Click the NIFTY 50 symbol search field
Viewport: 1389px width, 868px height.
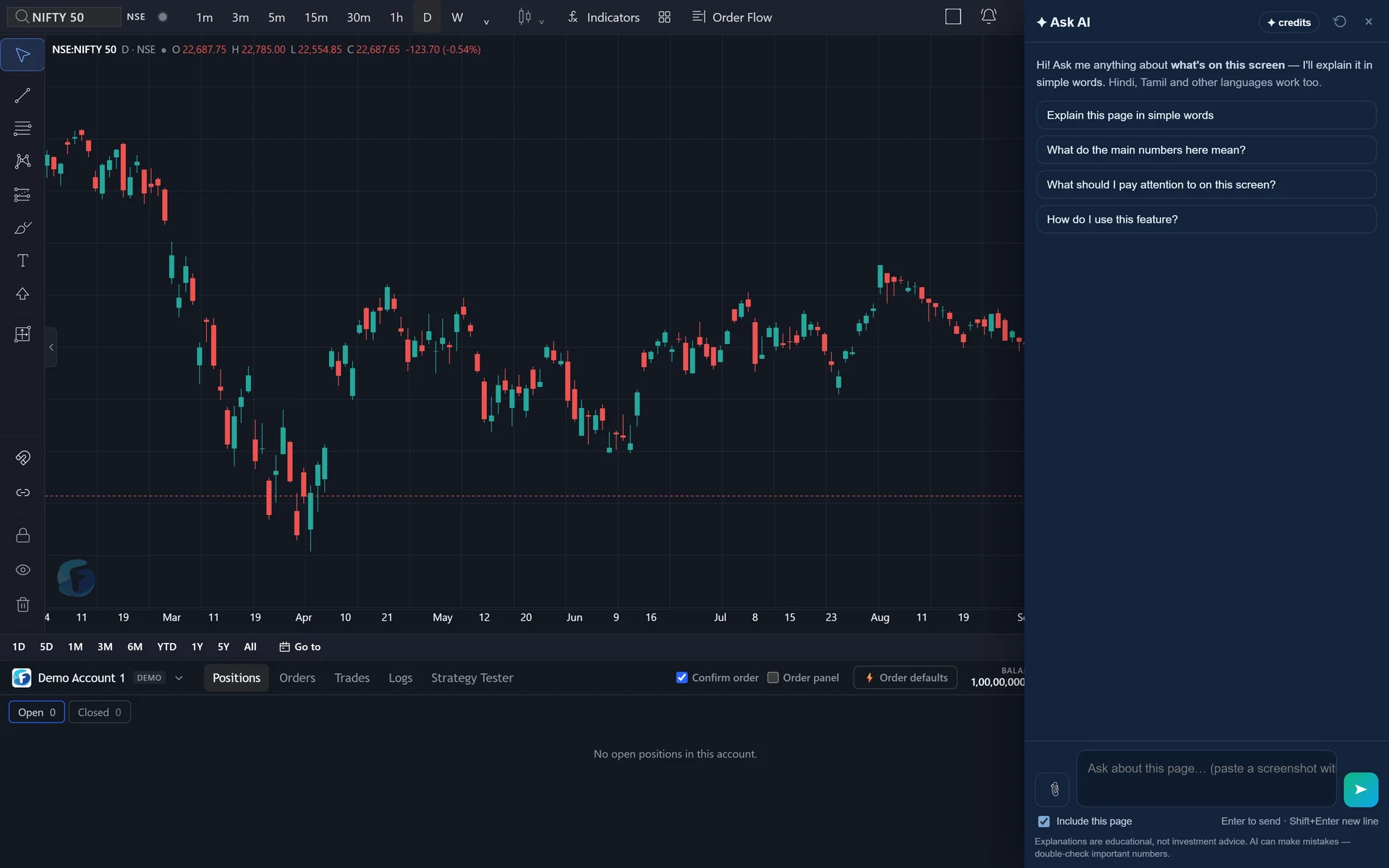point(64,17)
